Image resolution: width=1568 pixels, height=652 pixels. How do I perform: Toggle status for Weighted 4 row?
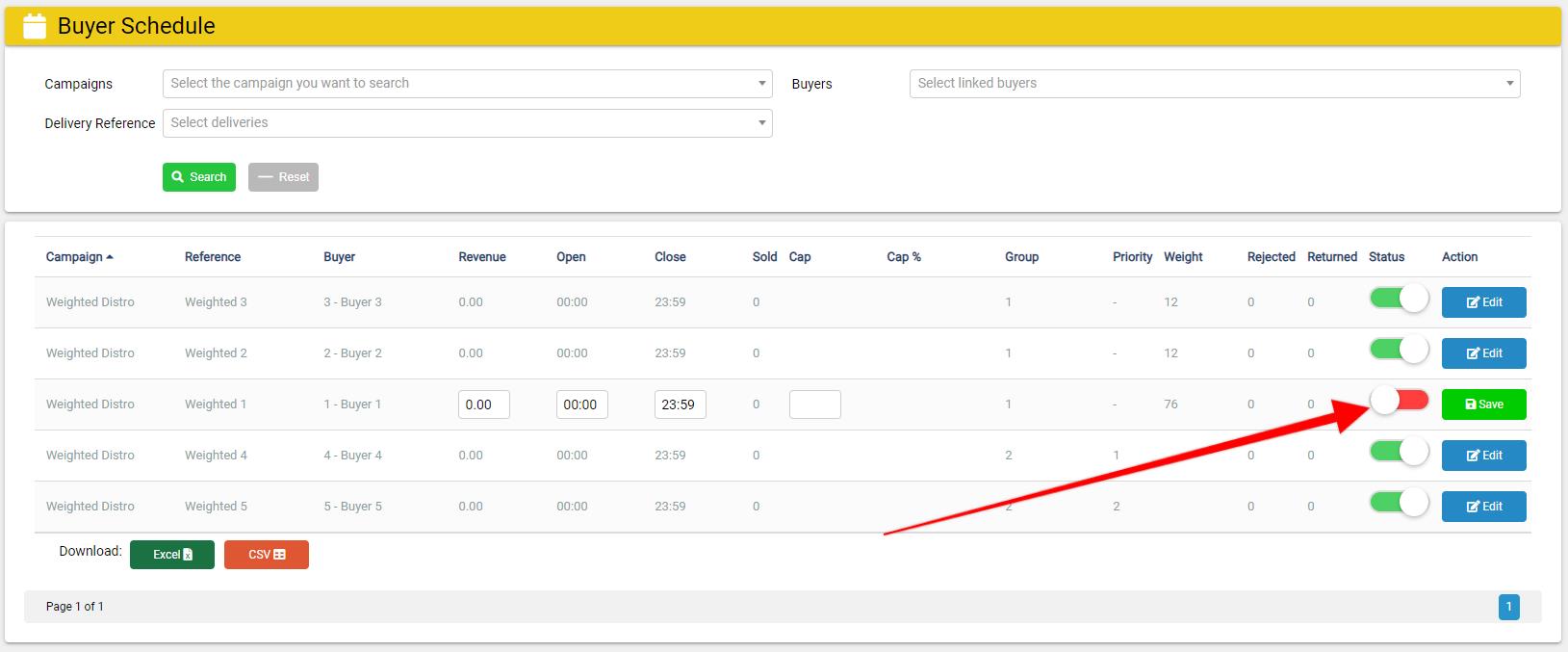point(1399,452)
